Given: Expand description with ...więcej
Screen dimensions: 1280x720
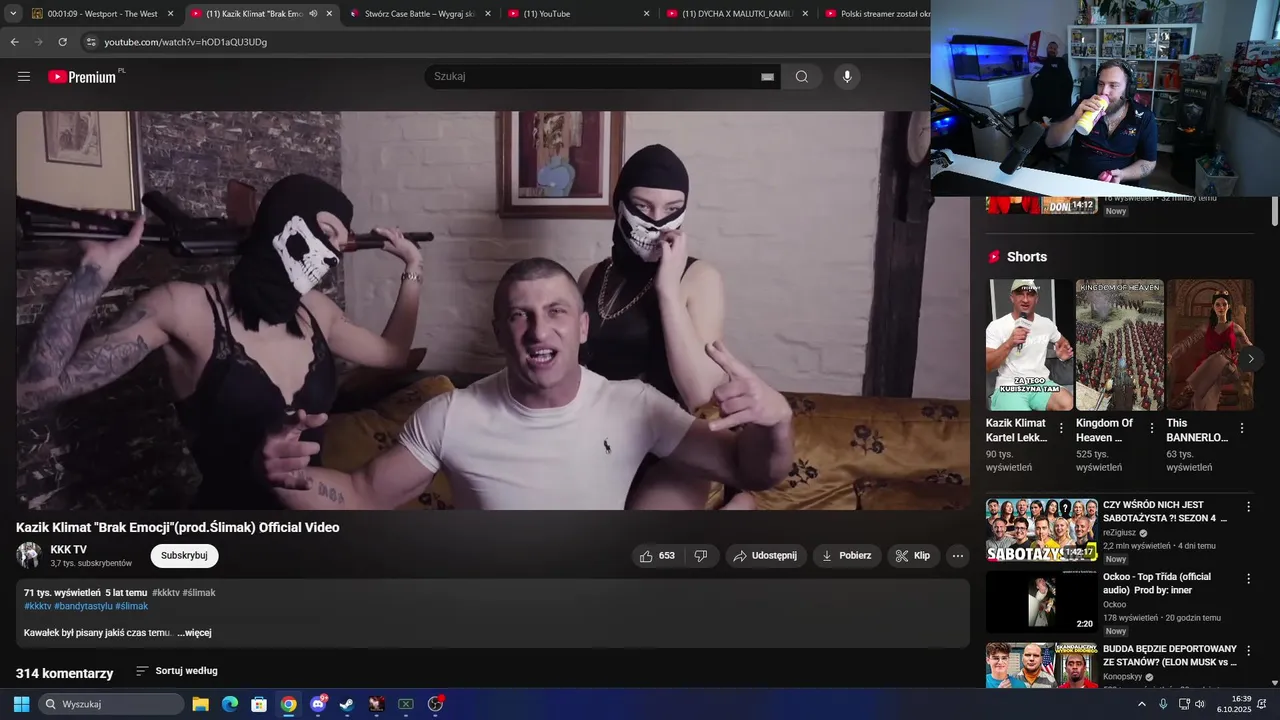Looking at the screenshot, I should coord(194,633).
